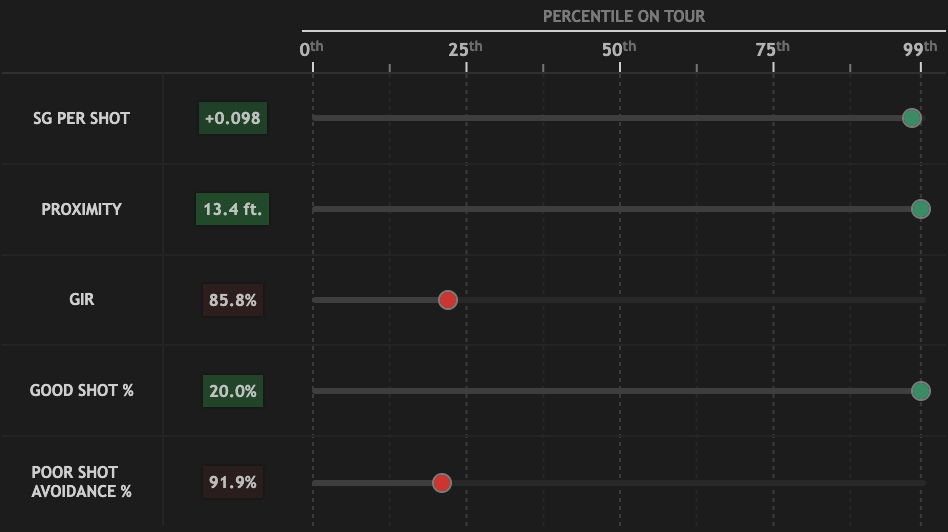Click the 85.8% GIR value badge
Image resolution: width=948 pixels, height=532 pixels.
232,300
